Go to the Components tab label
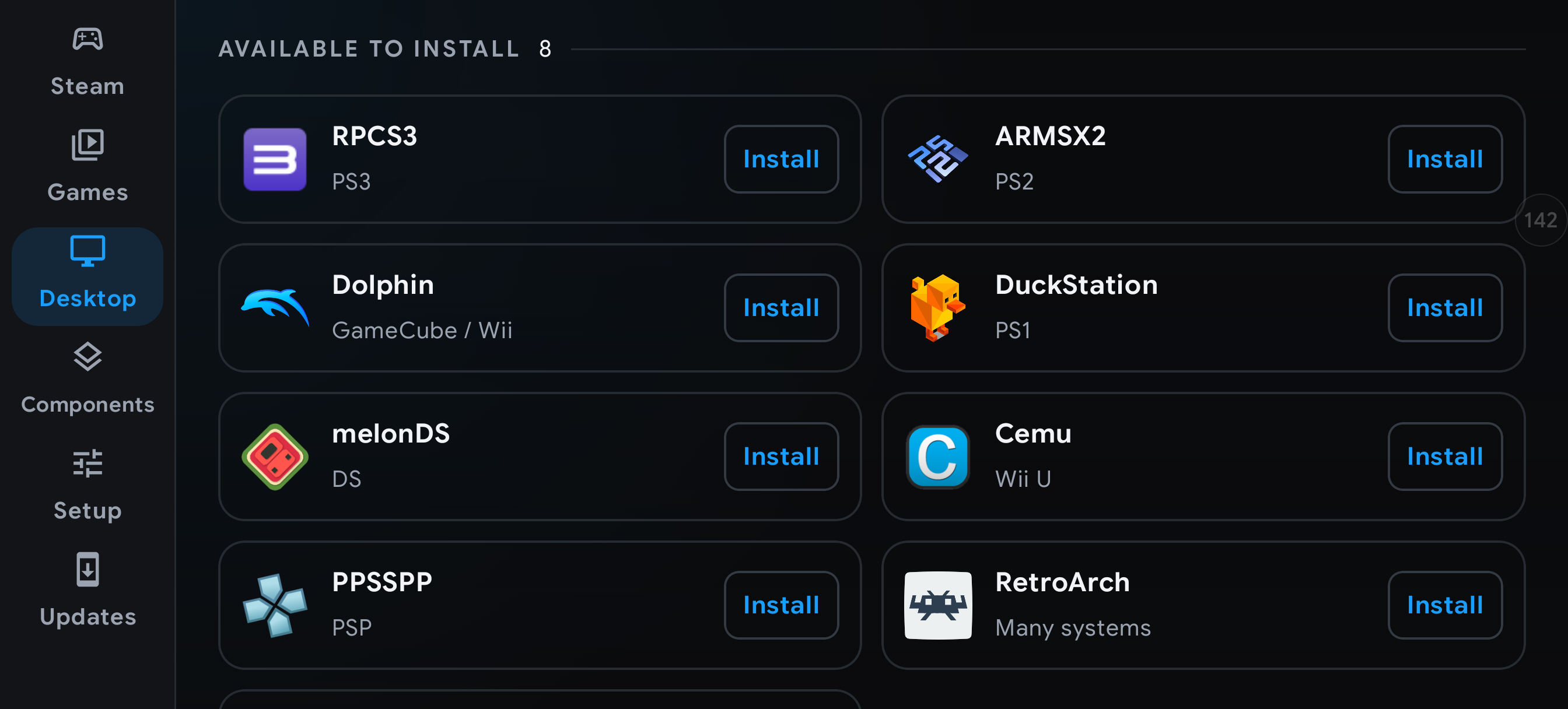 point(87,405)
